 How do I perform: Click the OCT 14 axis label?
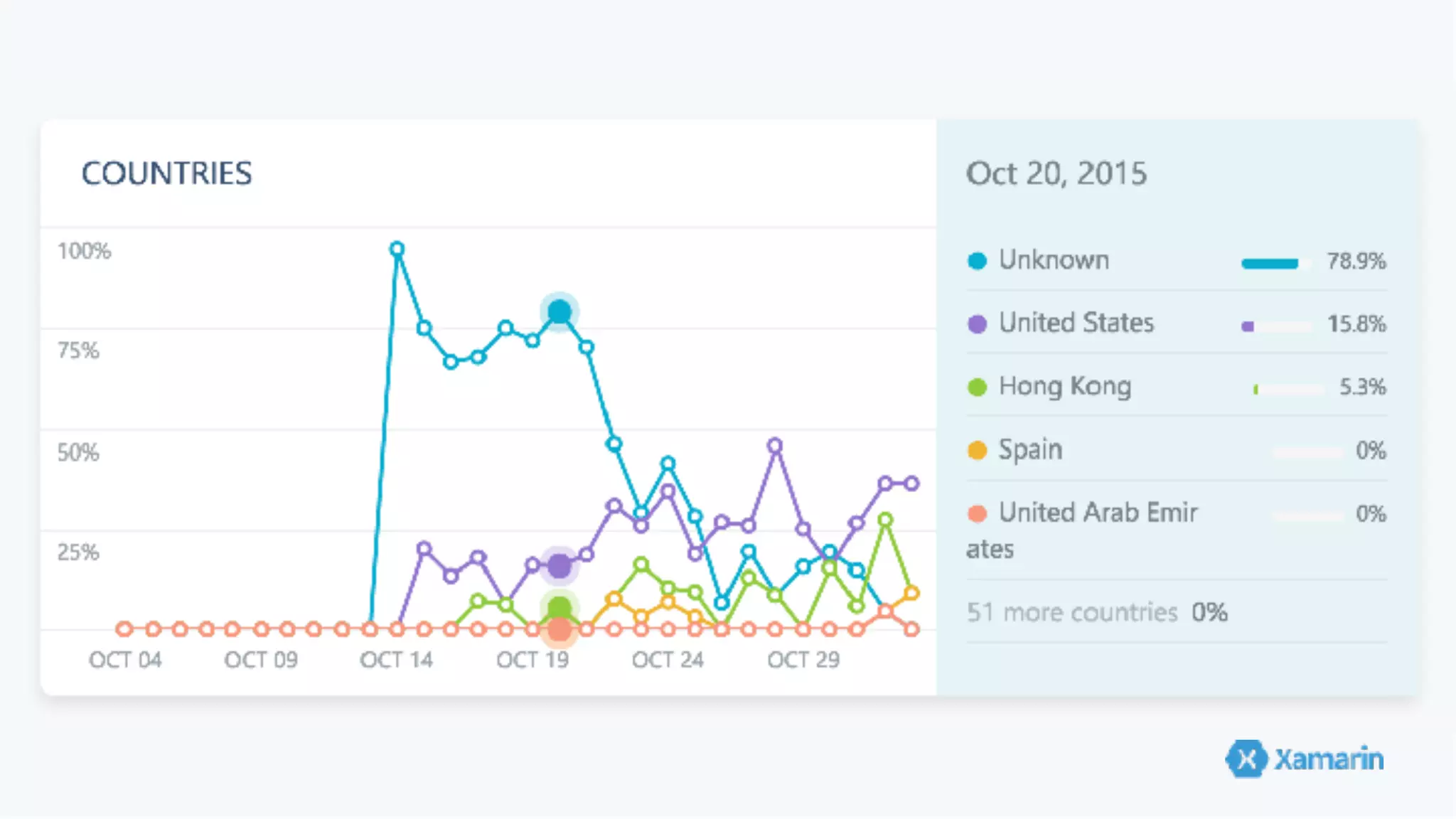tap(396, 660)
